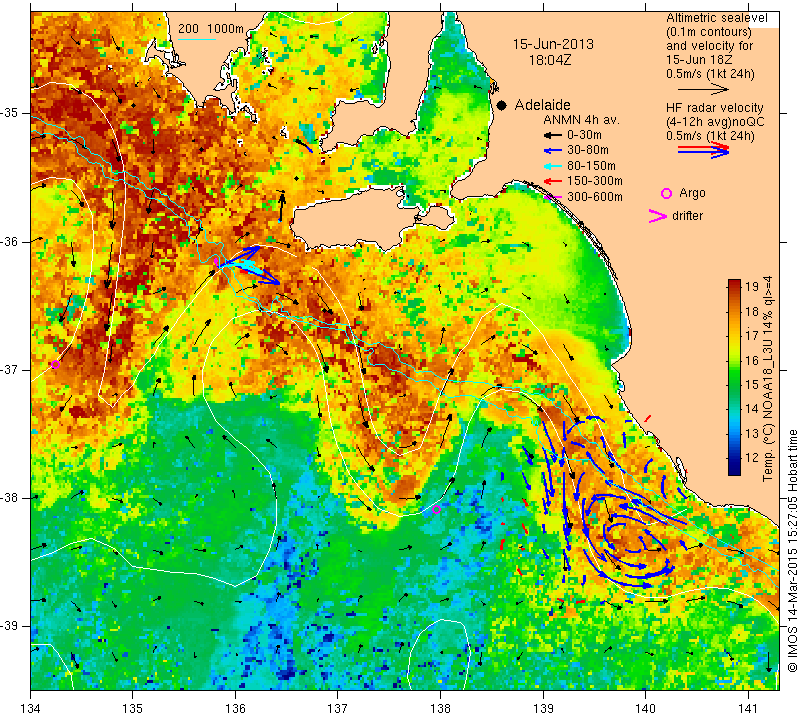800x720 pixels.
Task: Click the Adelaide city label
Action: point(542,105)
